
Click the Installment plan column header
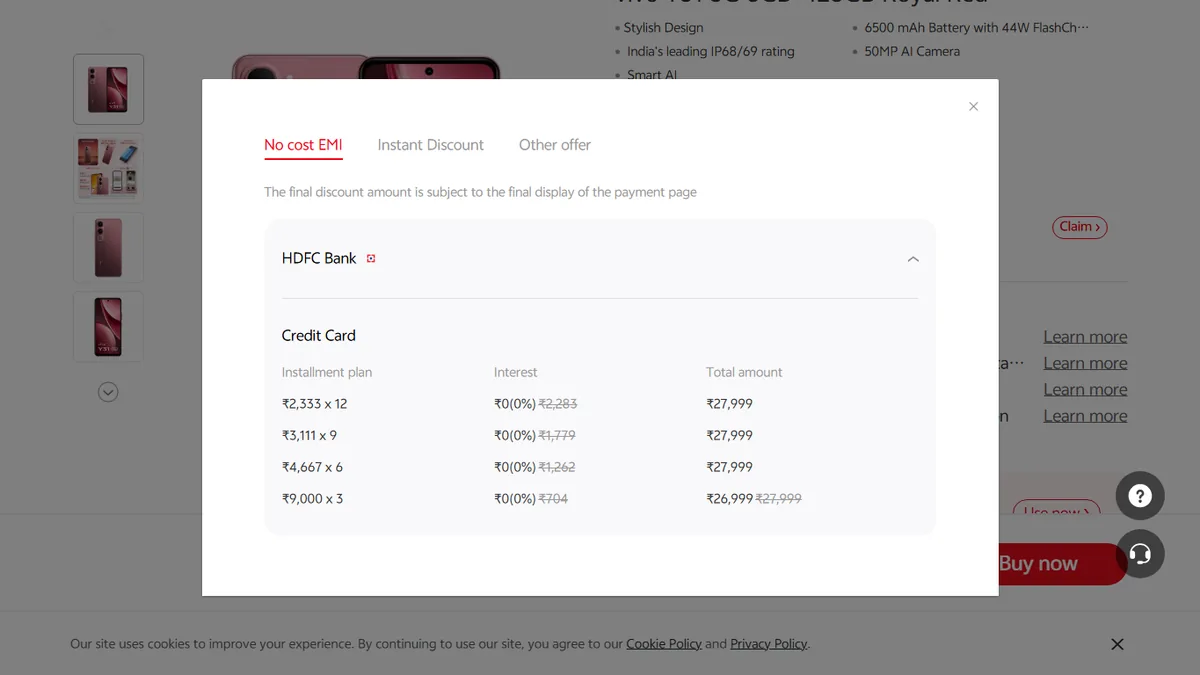327,372
